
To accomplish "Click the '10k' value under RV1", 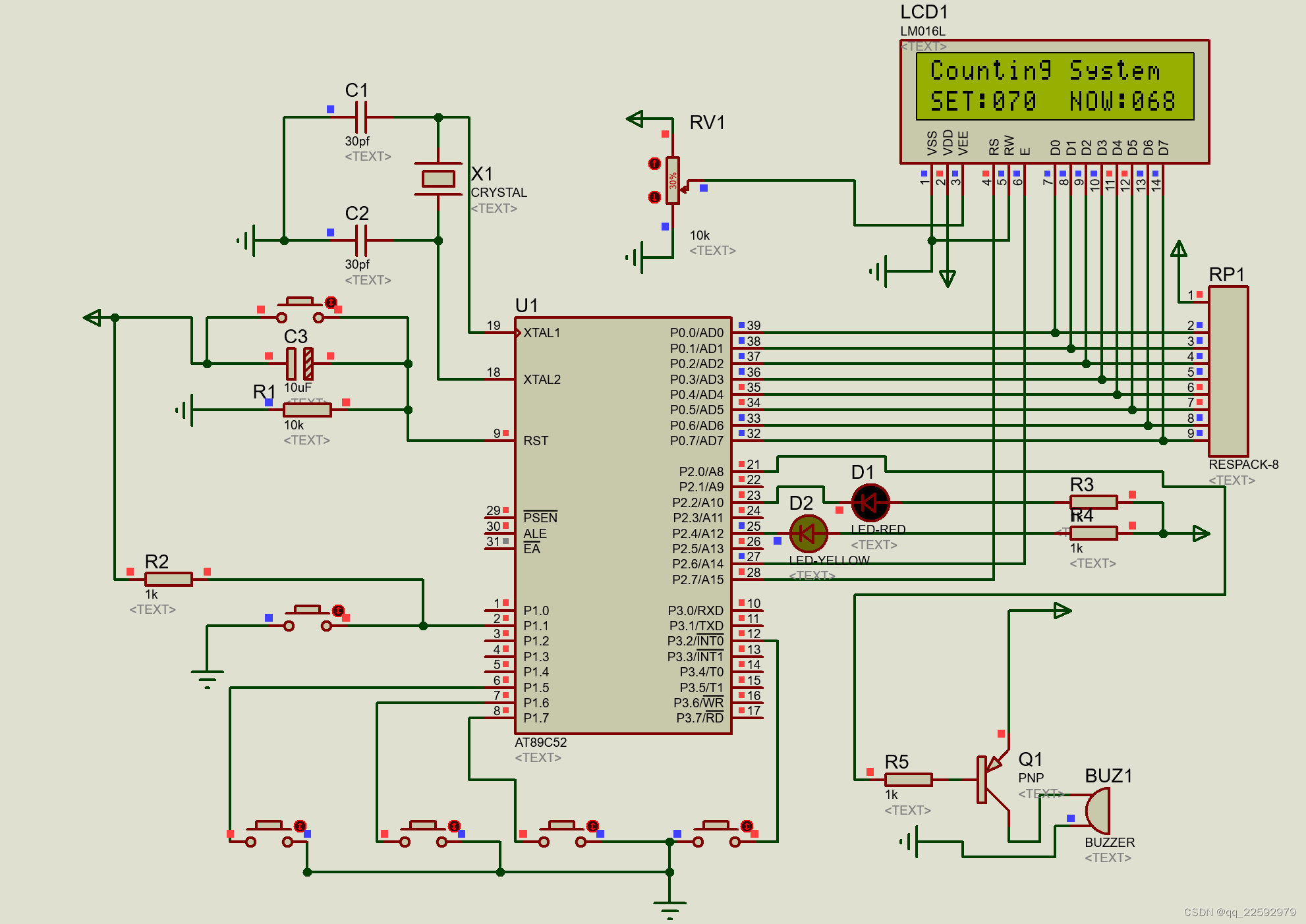I will pyautogui.click(x=699, y=235).
